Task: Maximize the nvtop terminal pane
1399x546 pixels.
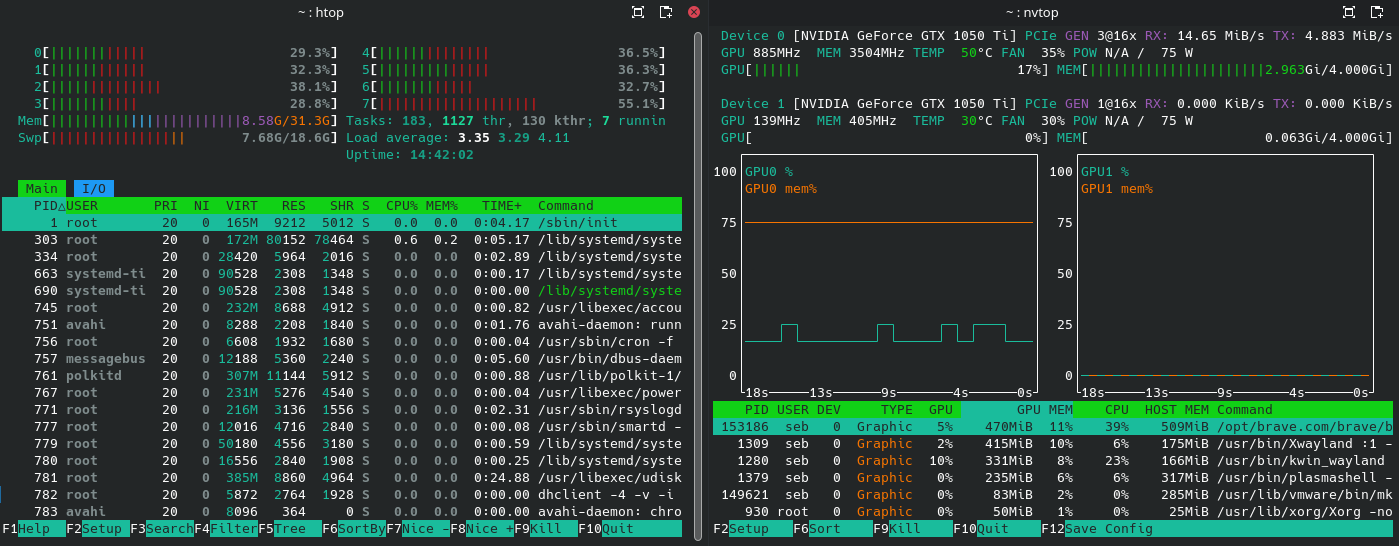Action: pyautogui.click(x=1349, y=12)
